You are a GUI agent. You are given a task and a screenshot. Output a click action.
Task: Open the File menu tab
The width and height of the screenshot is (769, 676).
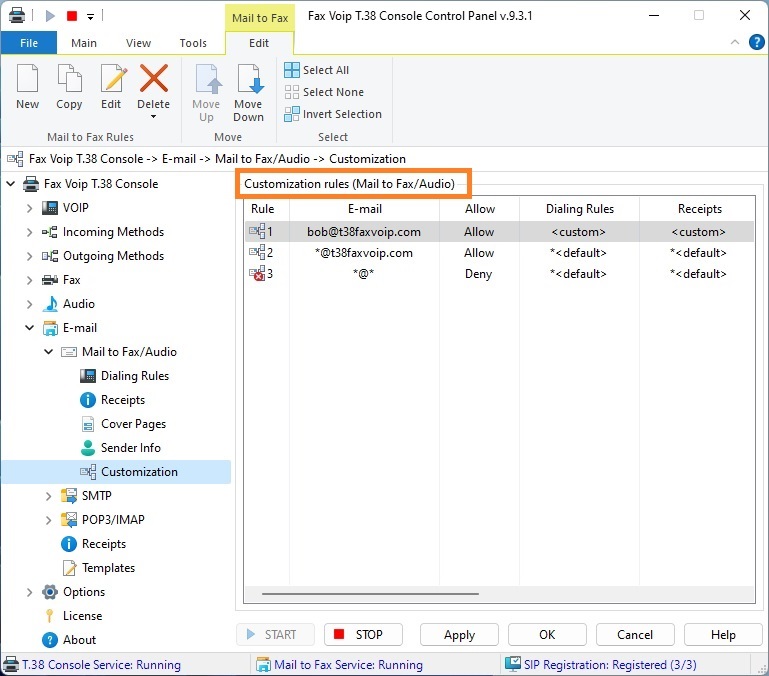tap(29, 43)
